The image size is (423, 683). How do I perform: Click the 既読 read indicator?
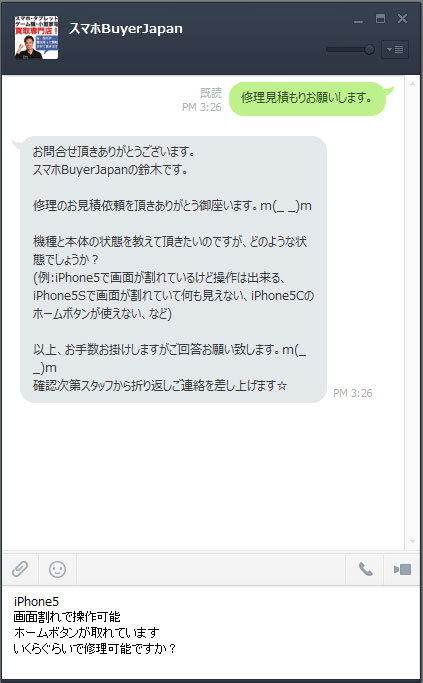[x=211, y=93]
